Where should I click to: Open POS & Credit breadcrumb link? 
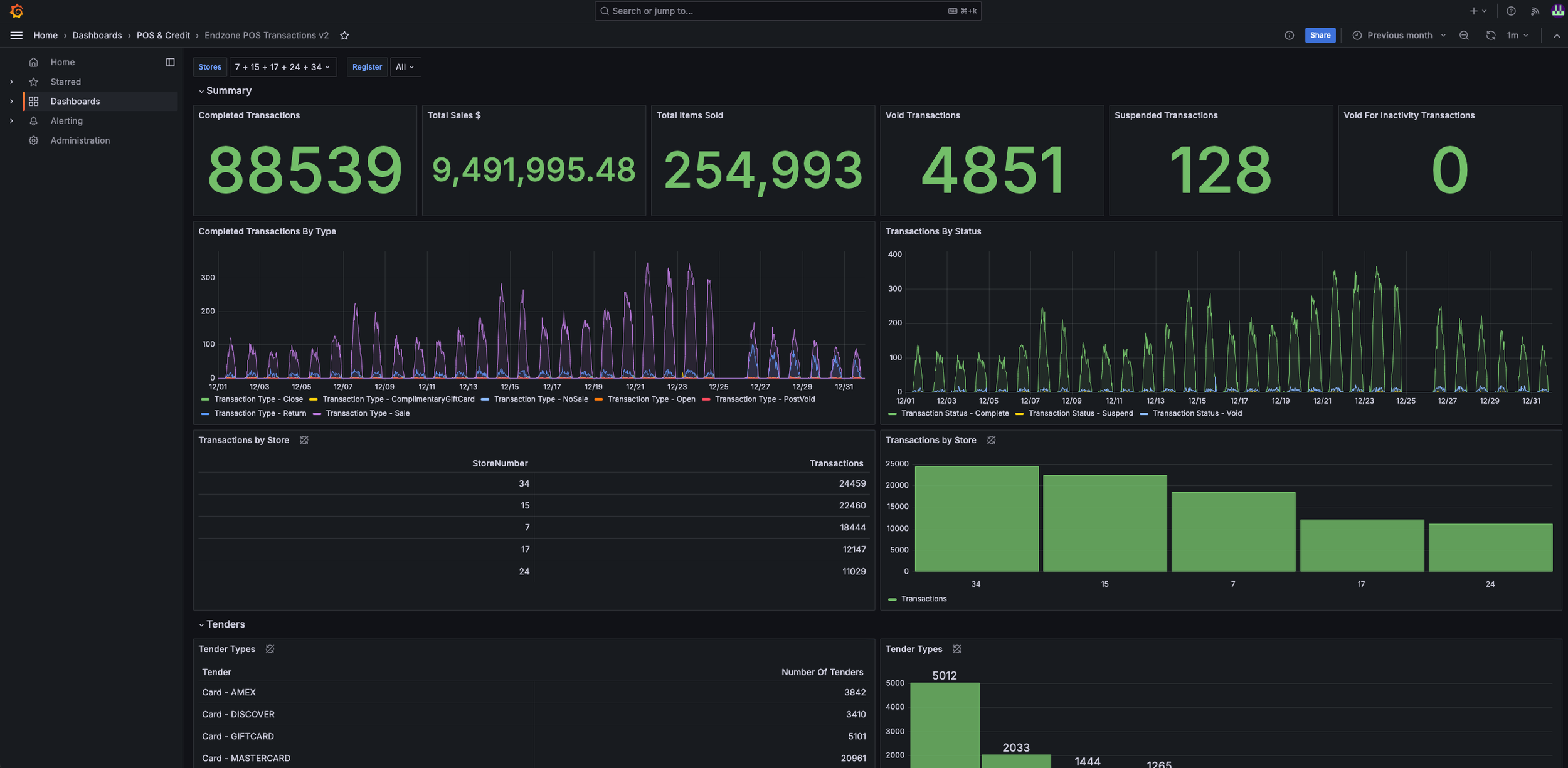pyautogui.click(x=163, y=35)
